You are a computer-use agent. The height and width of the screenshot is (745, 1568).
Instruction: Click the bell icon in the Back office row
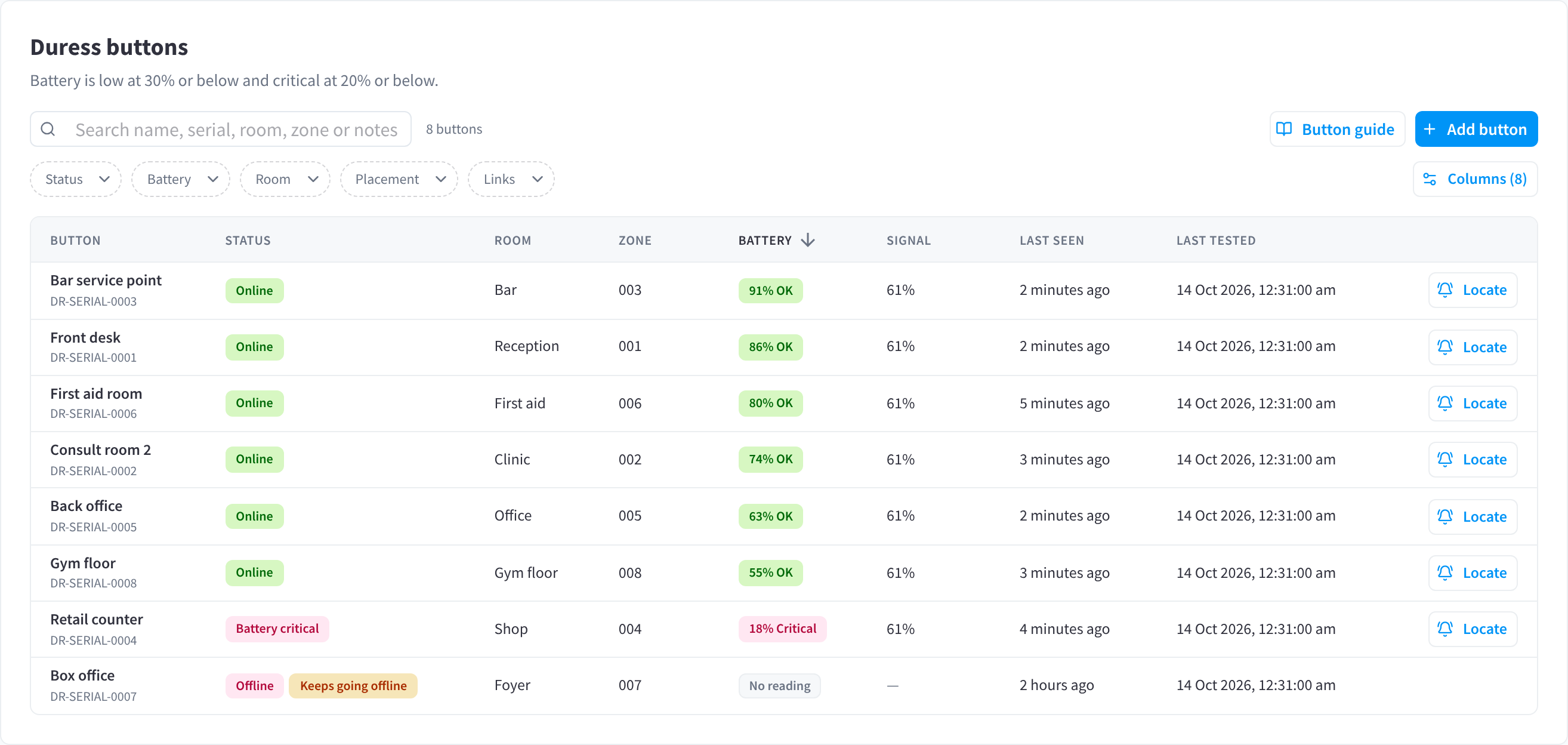[x=1445, y=516]
